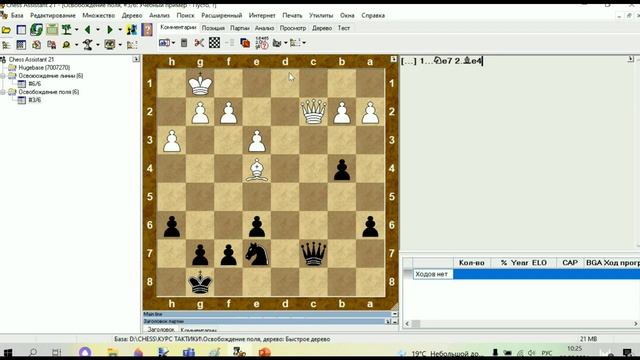Click the 'Заголовок' tab below the board
640x360 pixels.
point(161,329)
